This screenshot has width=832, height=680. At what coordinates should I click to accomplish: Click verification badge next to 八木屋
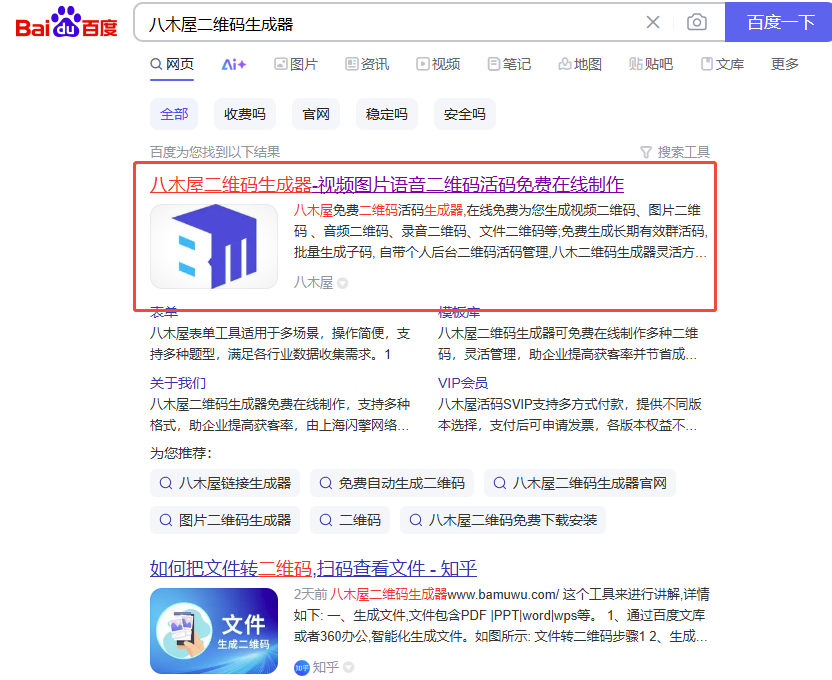click(343, 283)
